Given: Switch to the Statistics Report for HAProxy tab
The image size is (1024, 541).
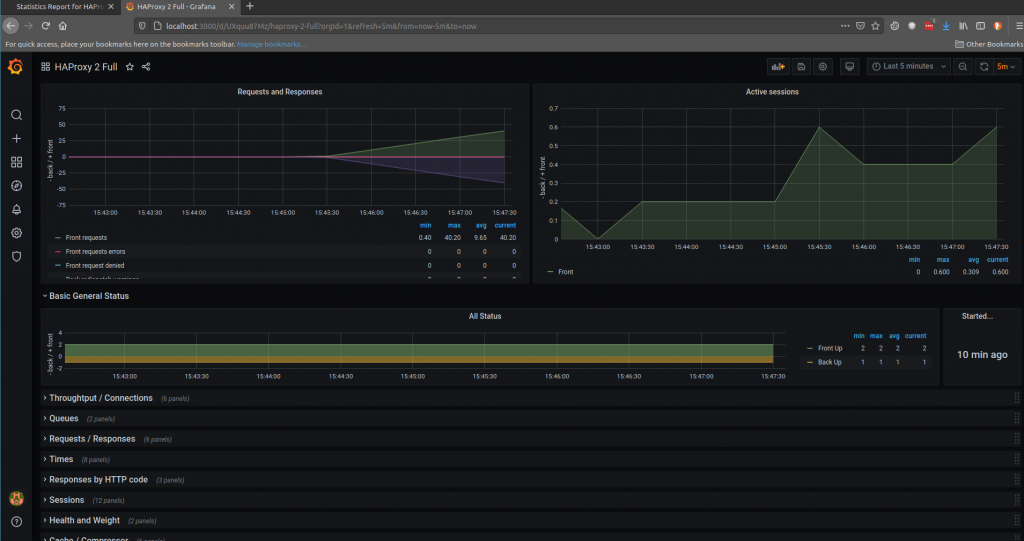Looking at the screenshot, I should tap(59, 7).
